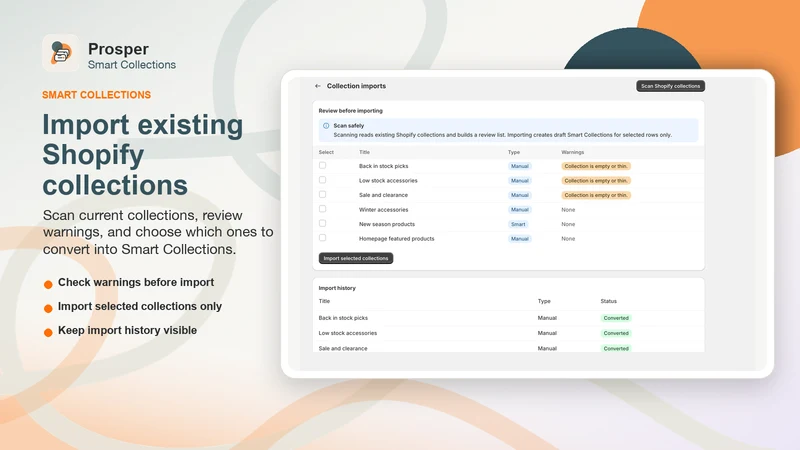Screen dimensions: 800x450
Task: Click the Sale and clearance review row title
Action: coord(383,195)
